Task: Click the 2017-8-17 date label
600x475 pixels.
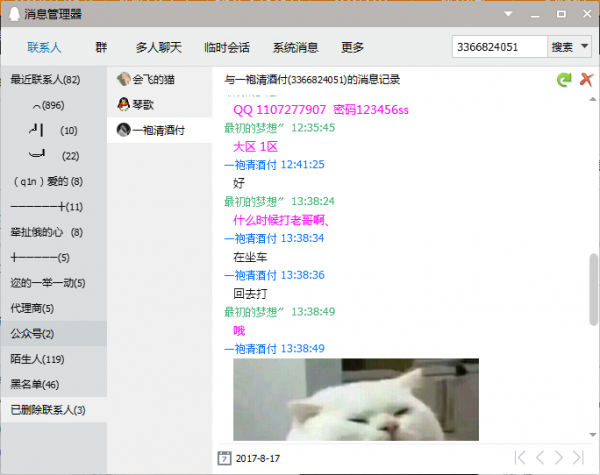Action: click(x=258, y=458)
